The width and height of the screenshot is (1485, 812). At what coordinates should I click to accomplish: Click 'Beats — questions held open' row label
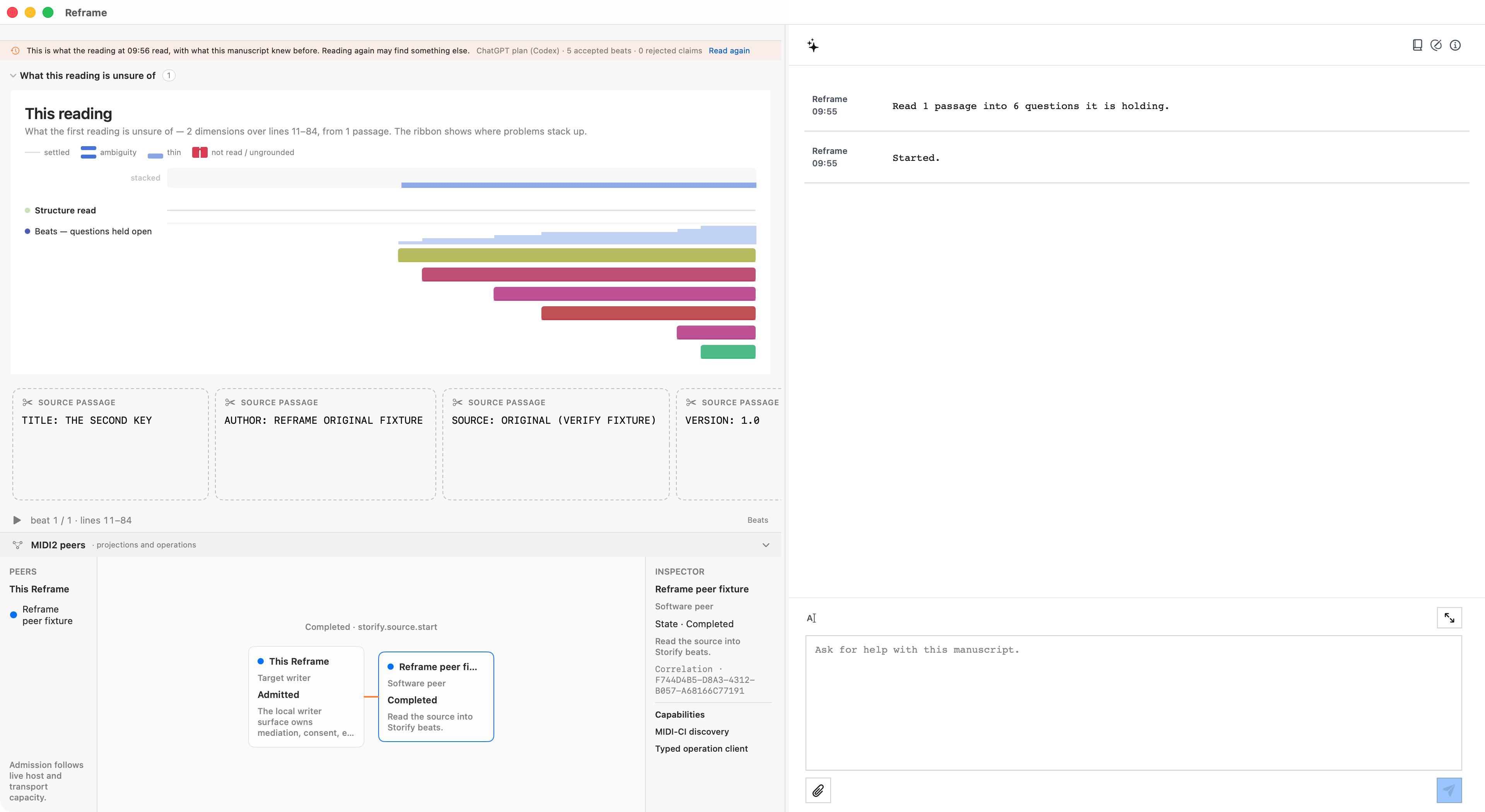(93, 231)
